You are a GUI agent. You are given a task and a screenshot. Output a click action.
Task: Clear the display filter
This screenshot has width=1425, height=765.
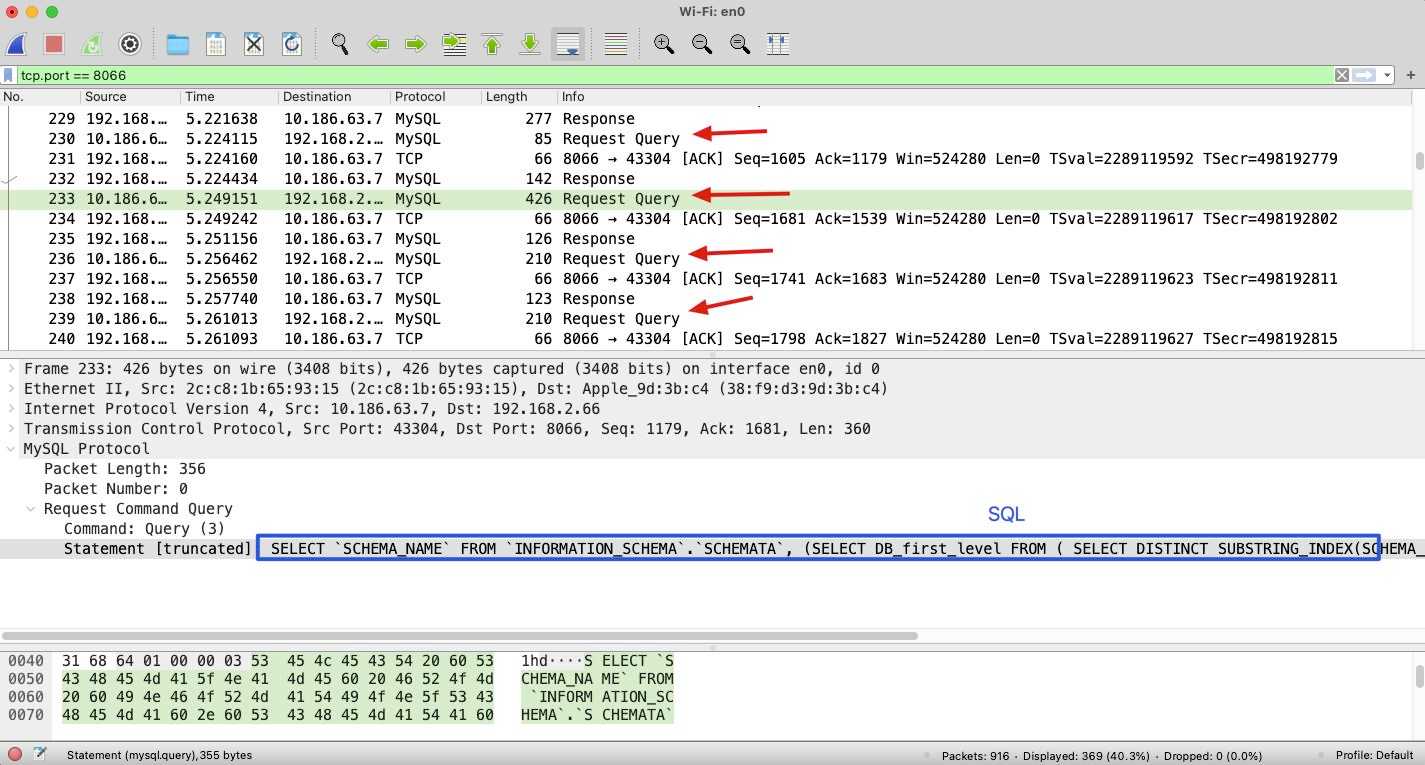click(1342, 75)
